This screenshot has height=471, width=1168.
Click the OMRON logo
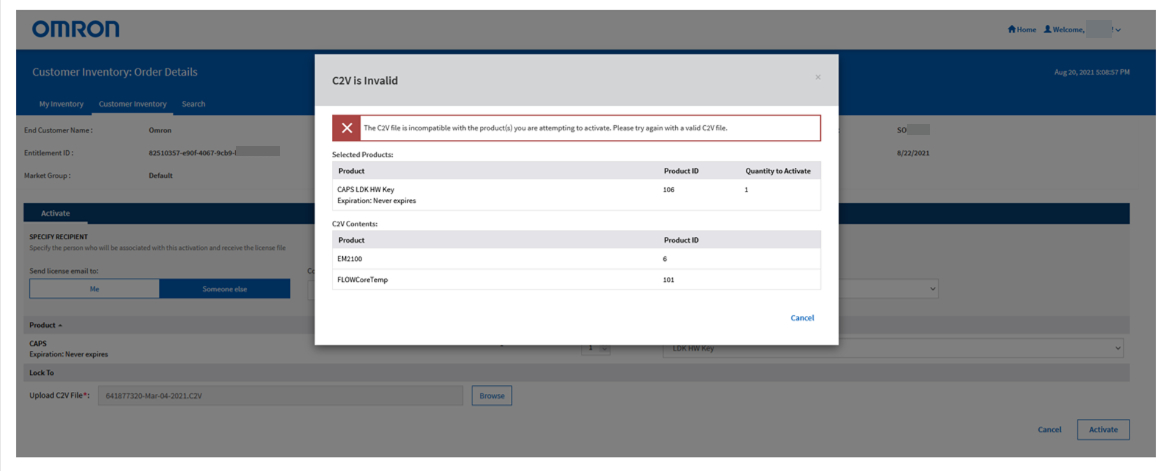75,29
